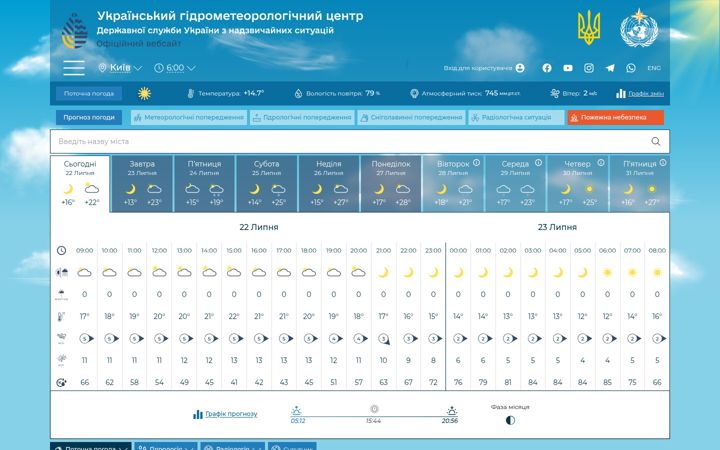This screenshot has height=450, width=720.
Task: Click the 15:44 sun position marker
Action: 374,409
